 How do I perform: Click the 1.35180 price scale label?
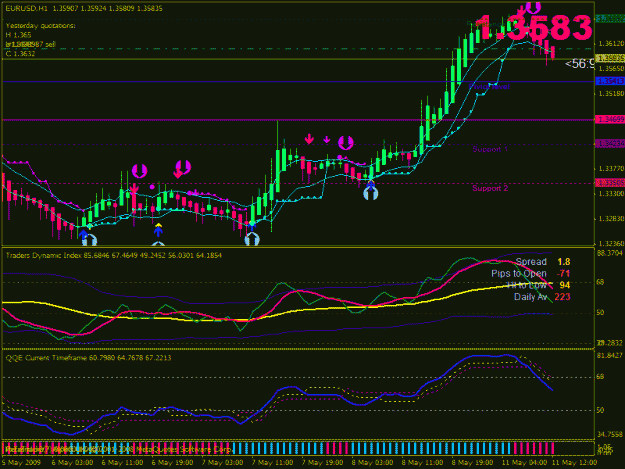click(x=611, y=94)
